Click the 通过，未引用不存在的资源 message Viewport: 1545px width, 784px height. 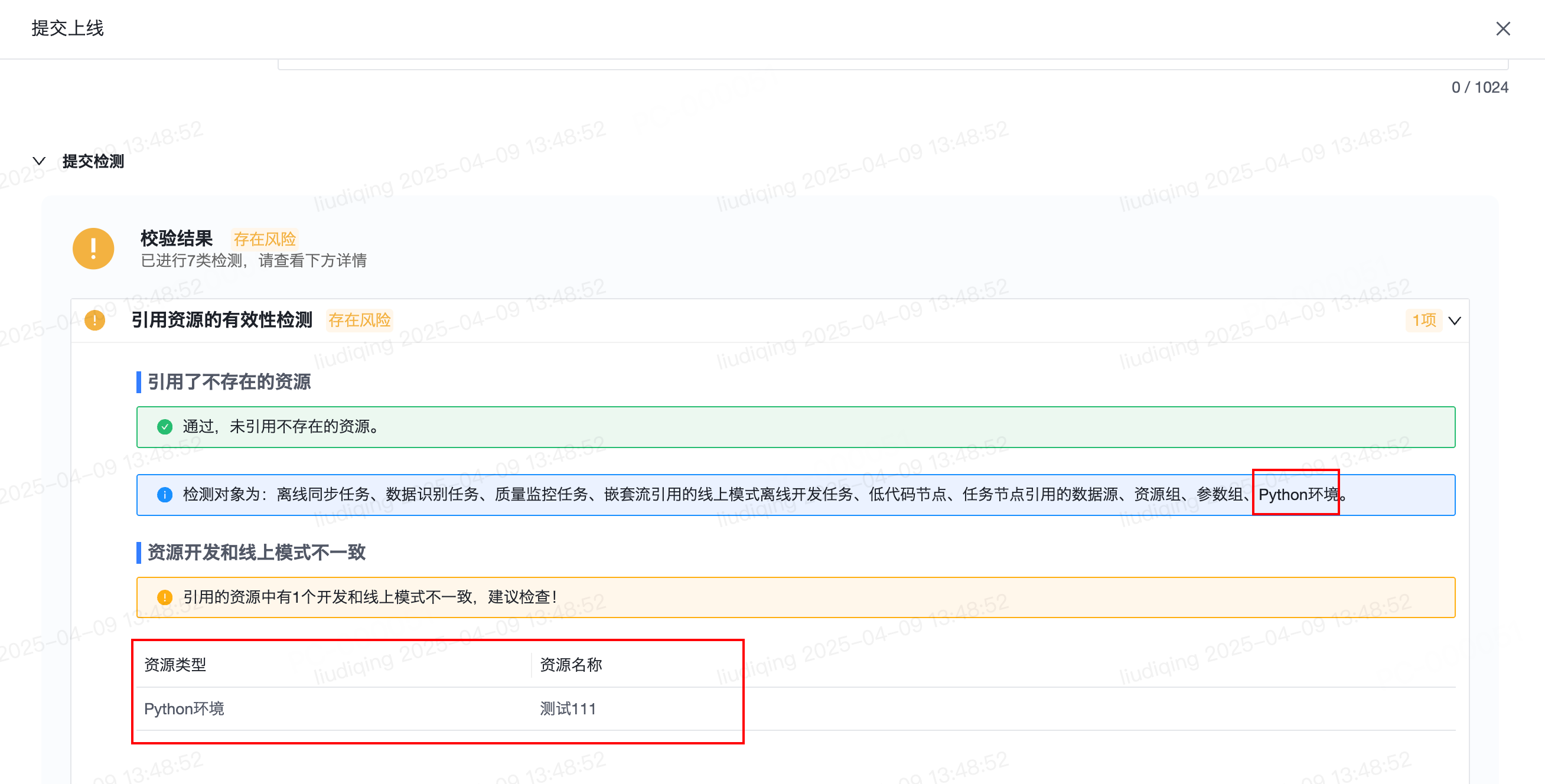coord(281,427)
